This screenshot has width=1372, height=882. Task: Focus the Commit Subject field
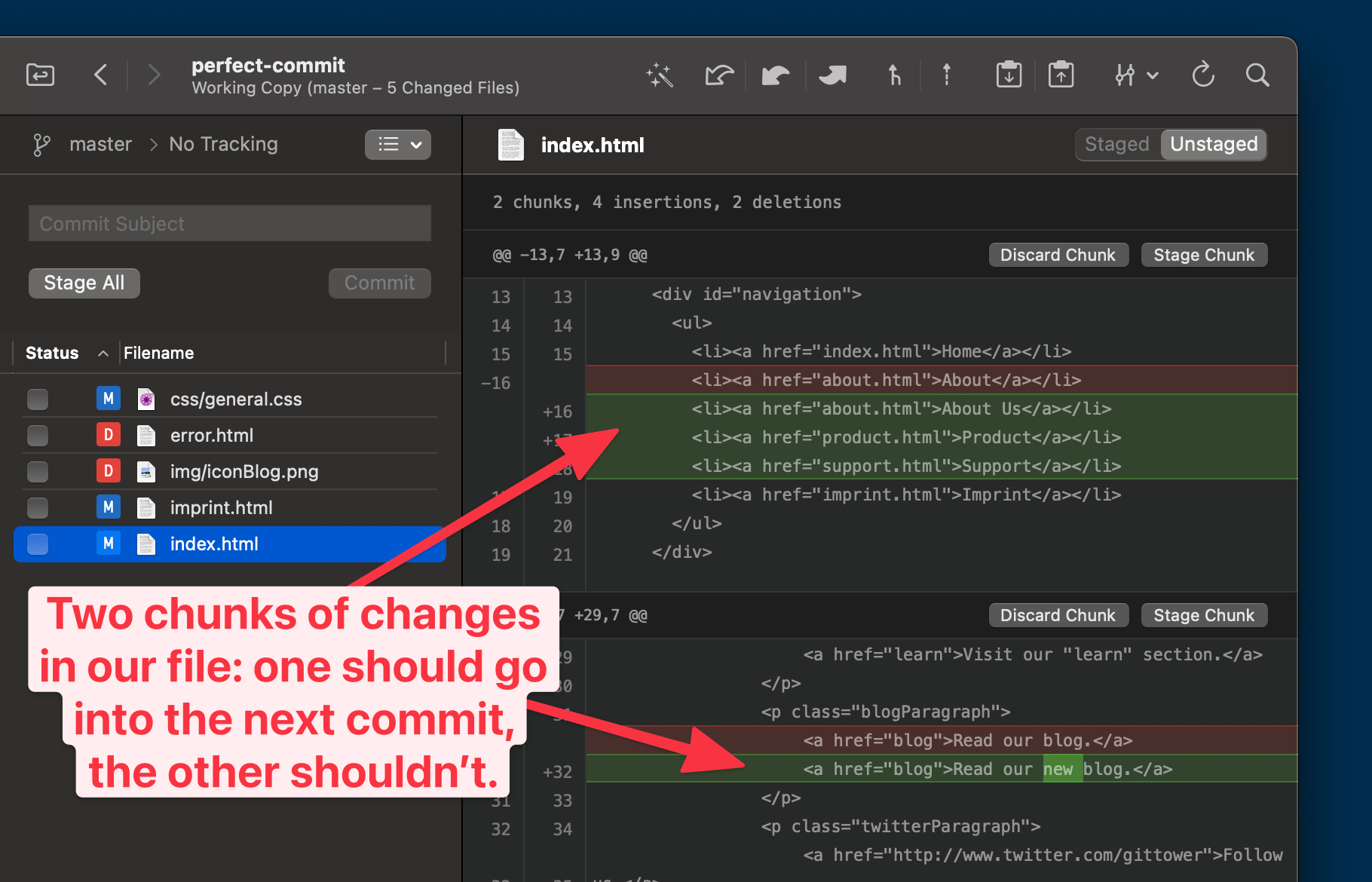(x=230, y=223)
